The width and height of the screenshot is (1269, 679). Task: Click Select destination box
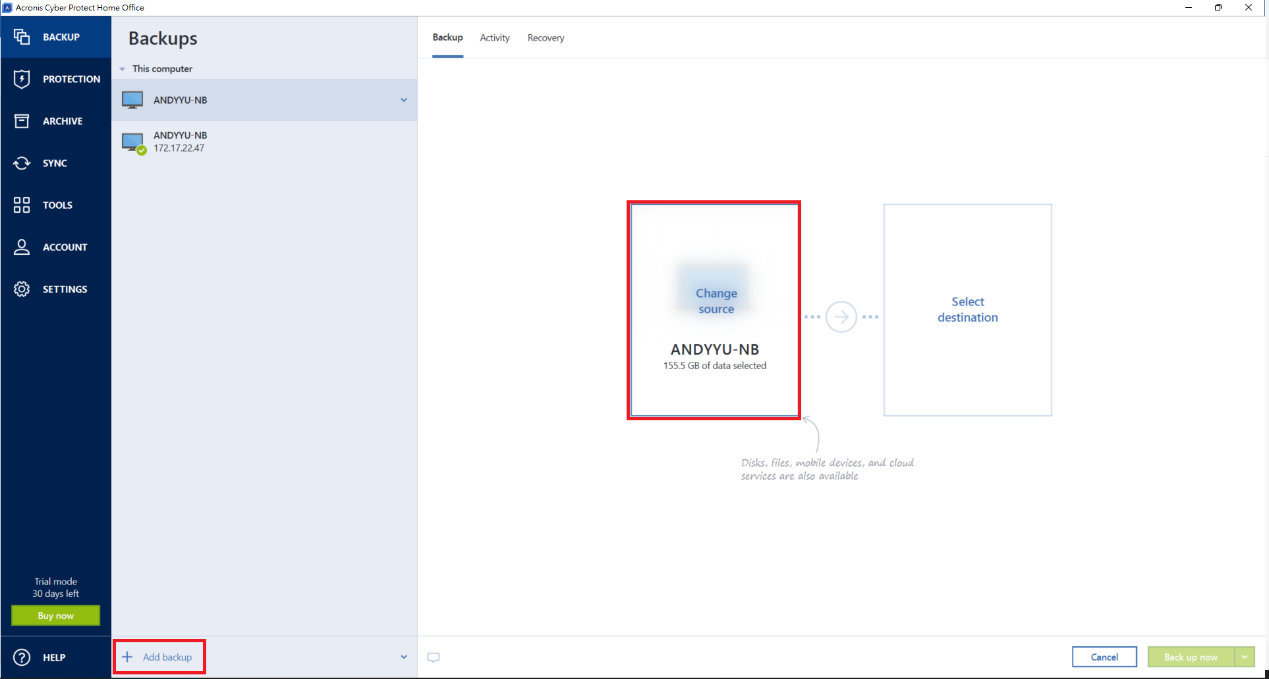tap(968, 310)
